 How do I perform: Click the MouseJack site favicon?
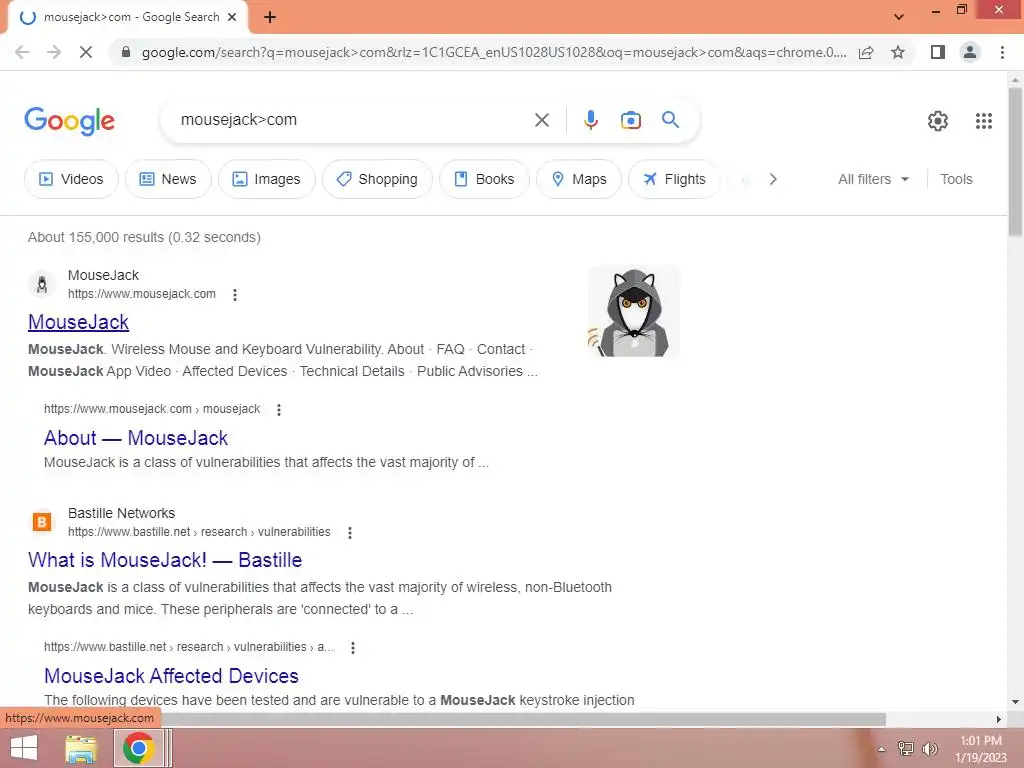pyautogui.click(x=42, y=284)
